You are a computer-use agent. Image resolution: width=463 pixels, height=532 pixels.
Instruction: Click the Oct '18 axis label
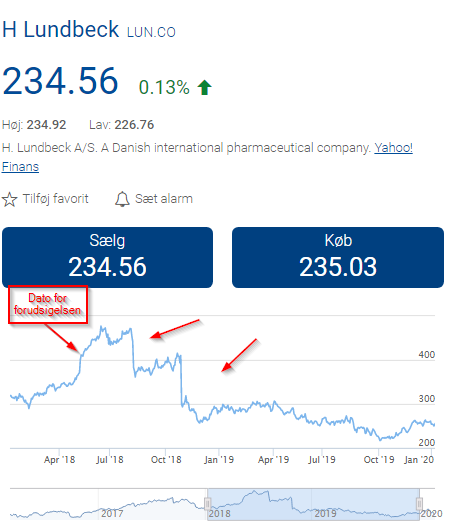pos(166,460)
